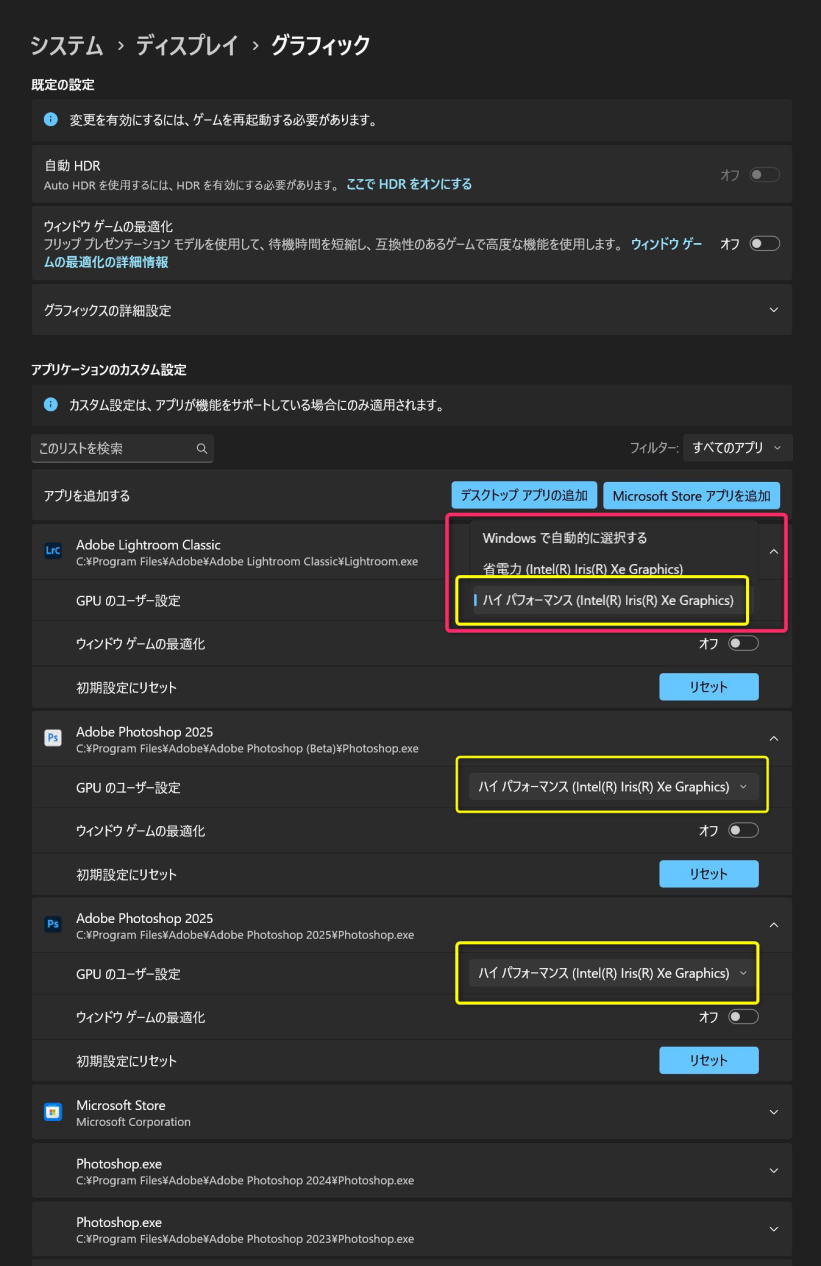The height and width of the screenshot is (1266, 821).
Task: Click デスクトップ アプリの追加 button
Action: (524, 495)
